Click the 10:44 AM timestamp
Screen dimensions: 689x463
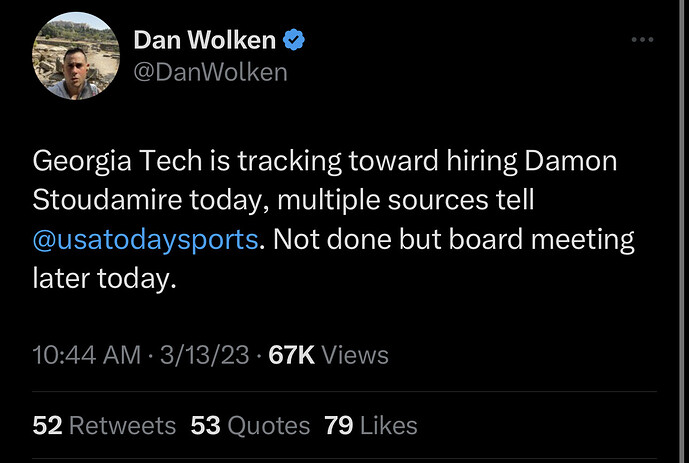[85, 354]
